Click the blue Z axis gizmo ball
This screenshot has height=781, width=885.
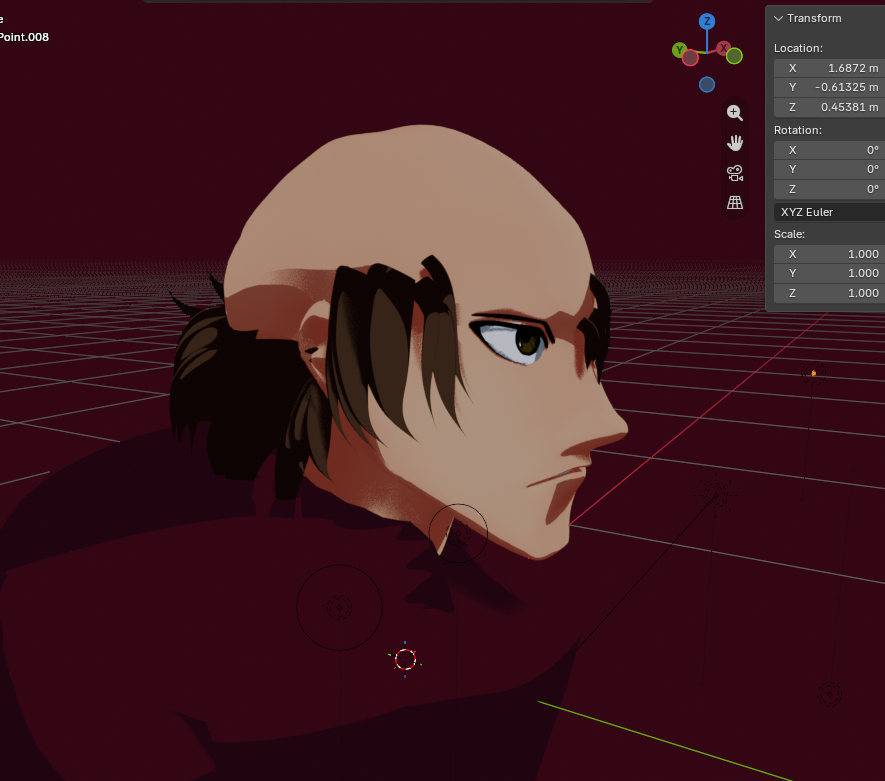[707, 21]
